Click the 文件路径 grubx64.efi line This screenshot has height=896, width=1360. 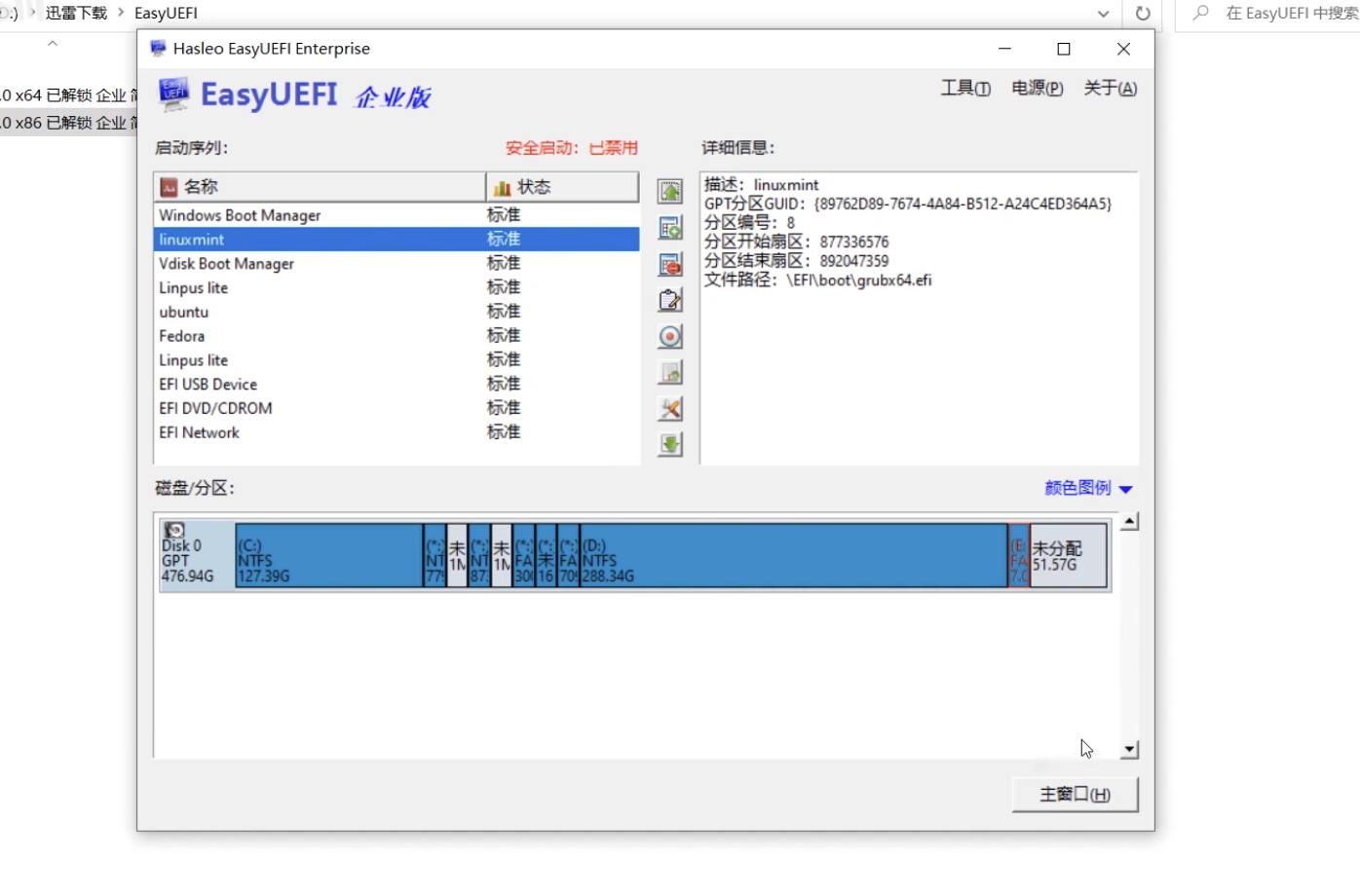[818, 280]
